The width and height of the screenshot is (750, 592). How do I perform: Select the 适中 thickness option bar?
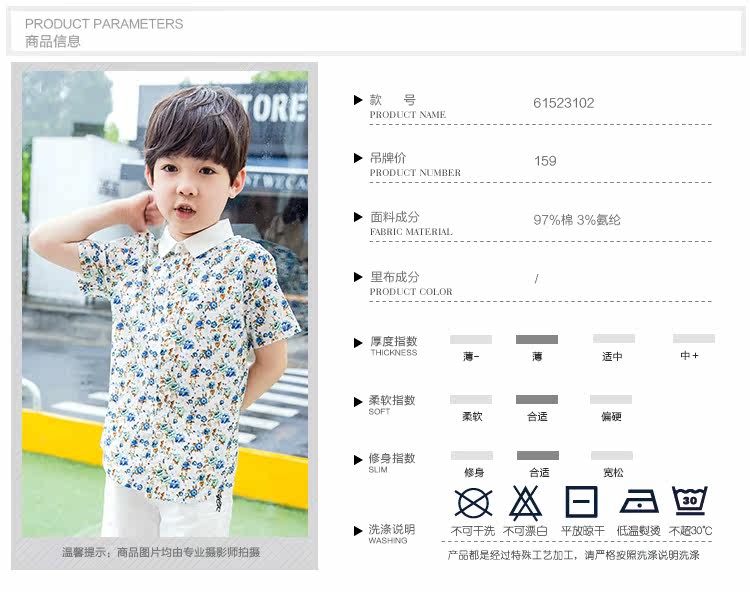(614, 339)
